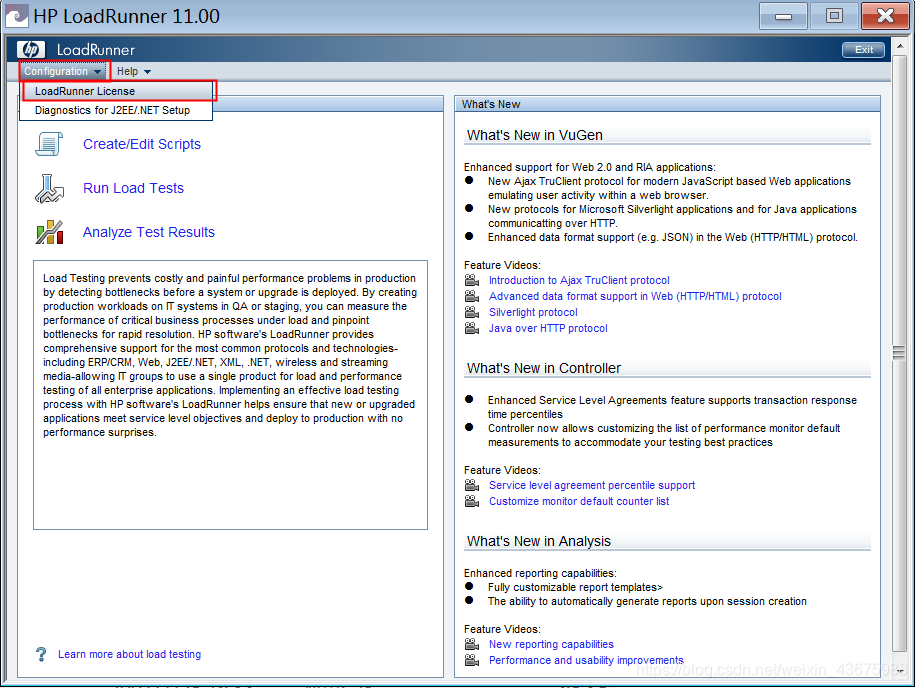The height and width of the screenshot is (688, 917).
Task: Maximize the HP LoadRunner window
Action: (834, 16)
